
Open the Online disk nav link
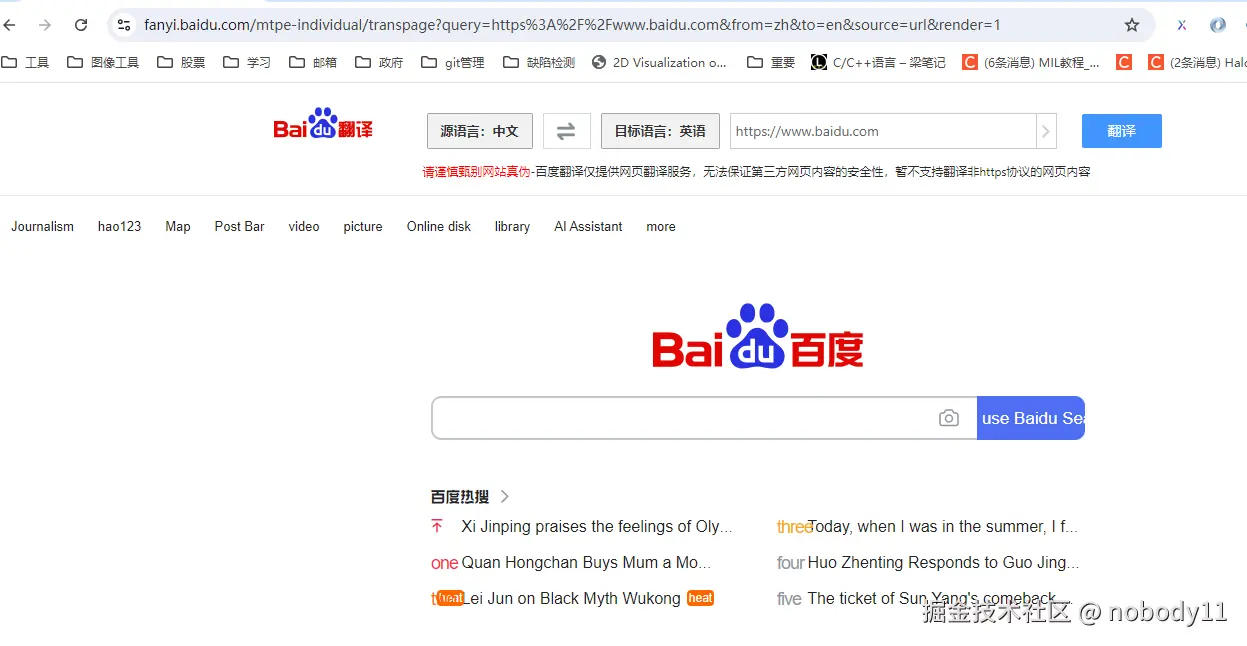point(439,226)
